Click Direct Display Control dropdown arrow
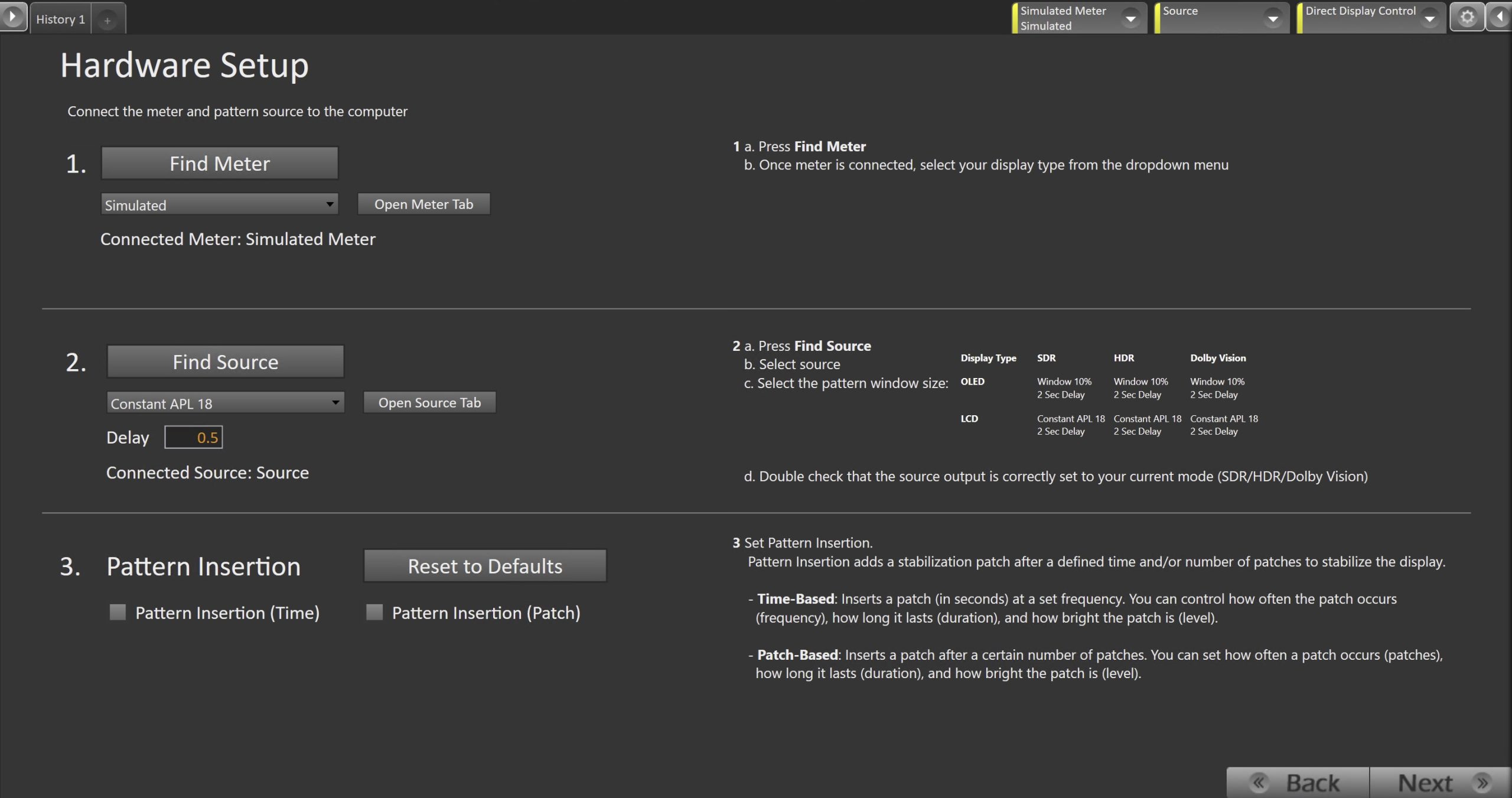 click(1430, 19)
